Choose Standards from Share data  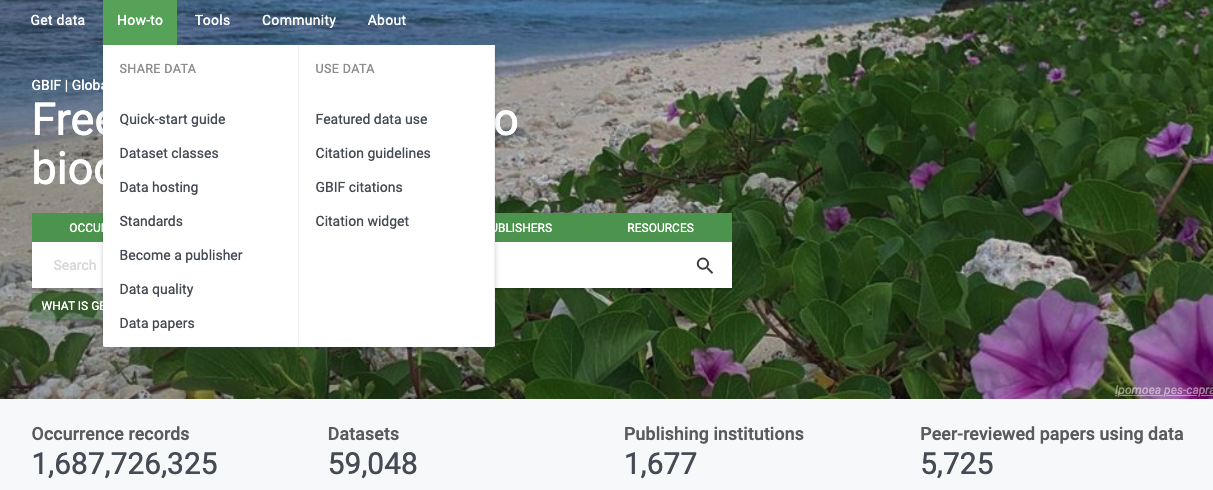pyautogui.click(x=151, y=221)
